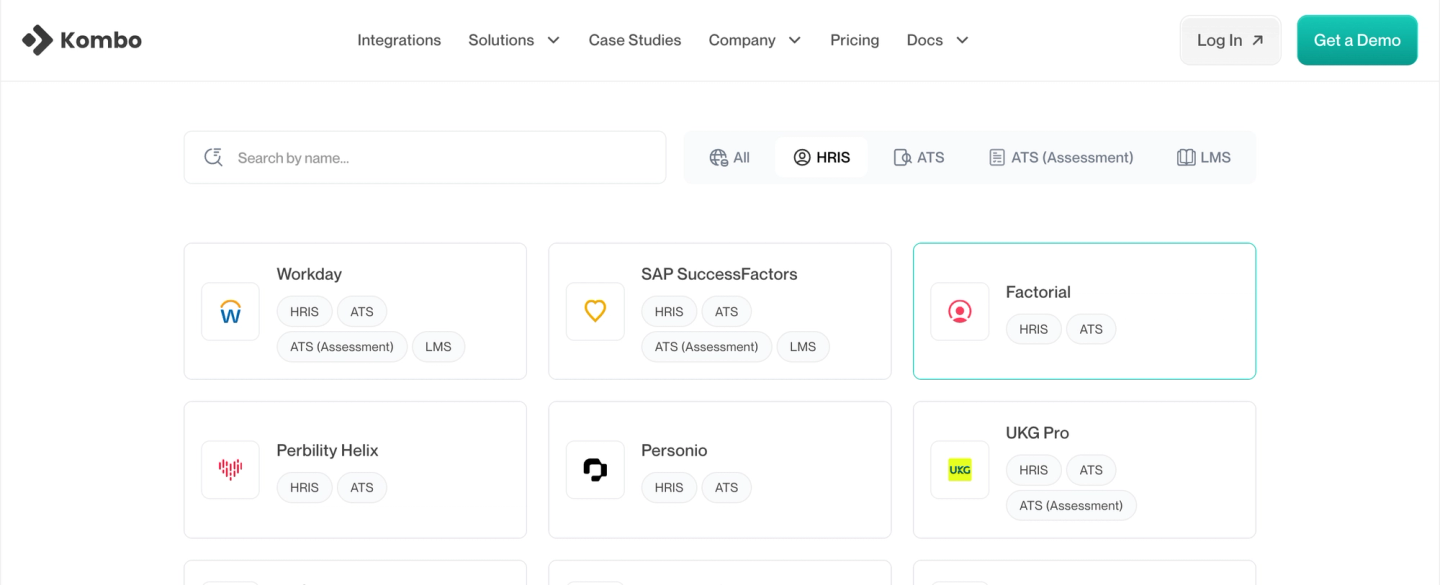Click the HRIS tag on UKG Pro card
The width and height of the screenshot is (1440, 585).
pyautogui.click(x=1034, y=470)
